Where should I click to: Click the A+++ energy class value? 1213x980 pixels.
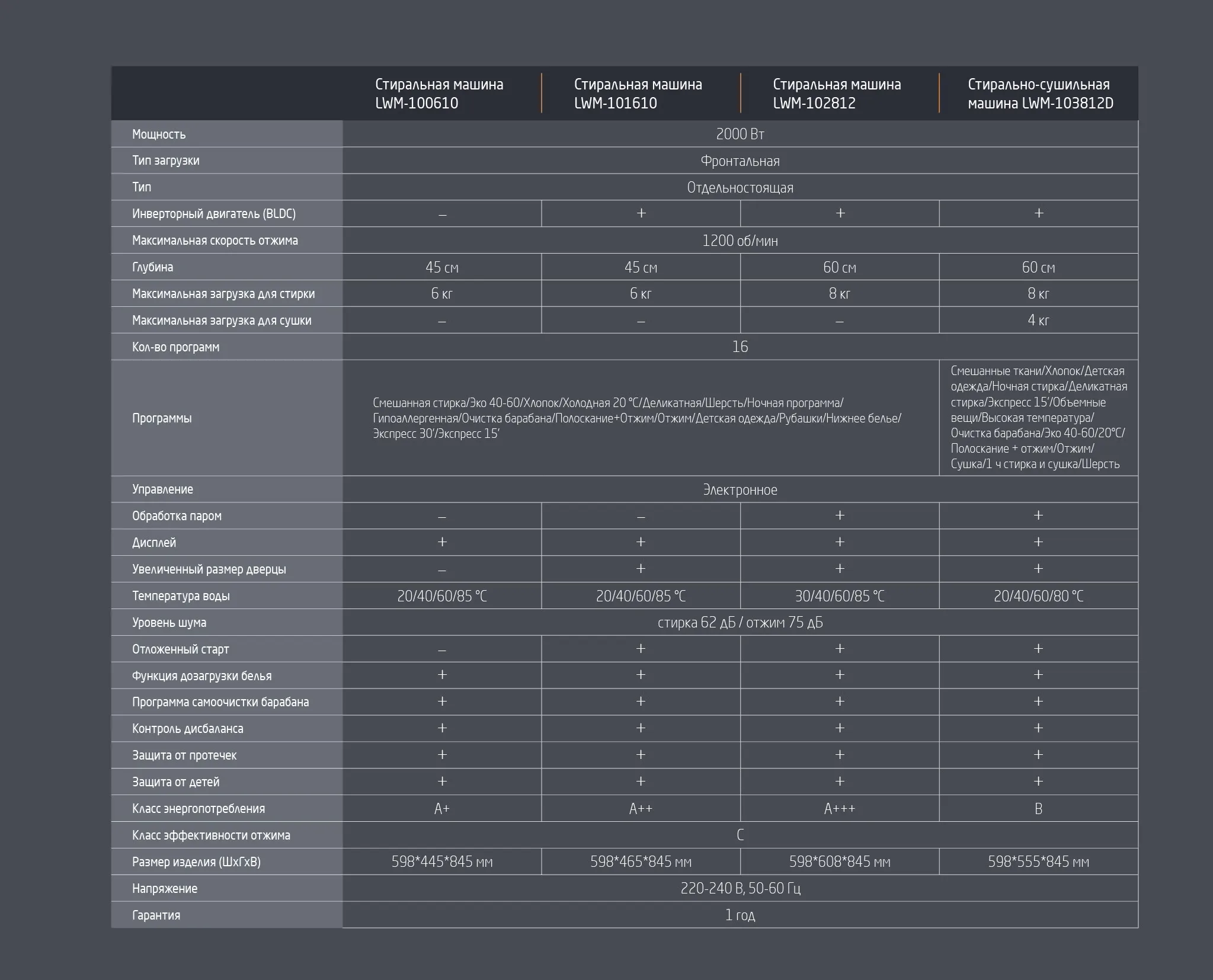(839, 809)
